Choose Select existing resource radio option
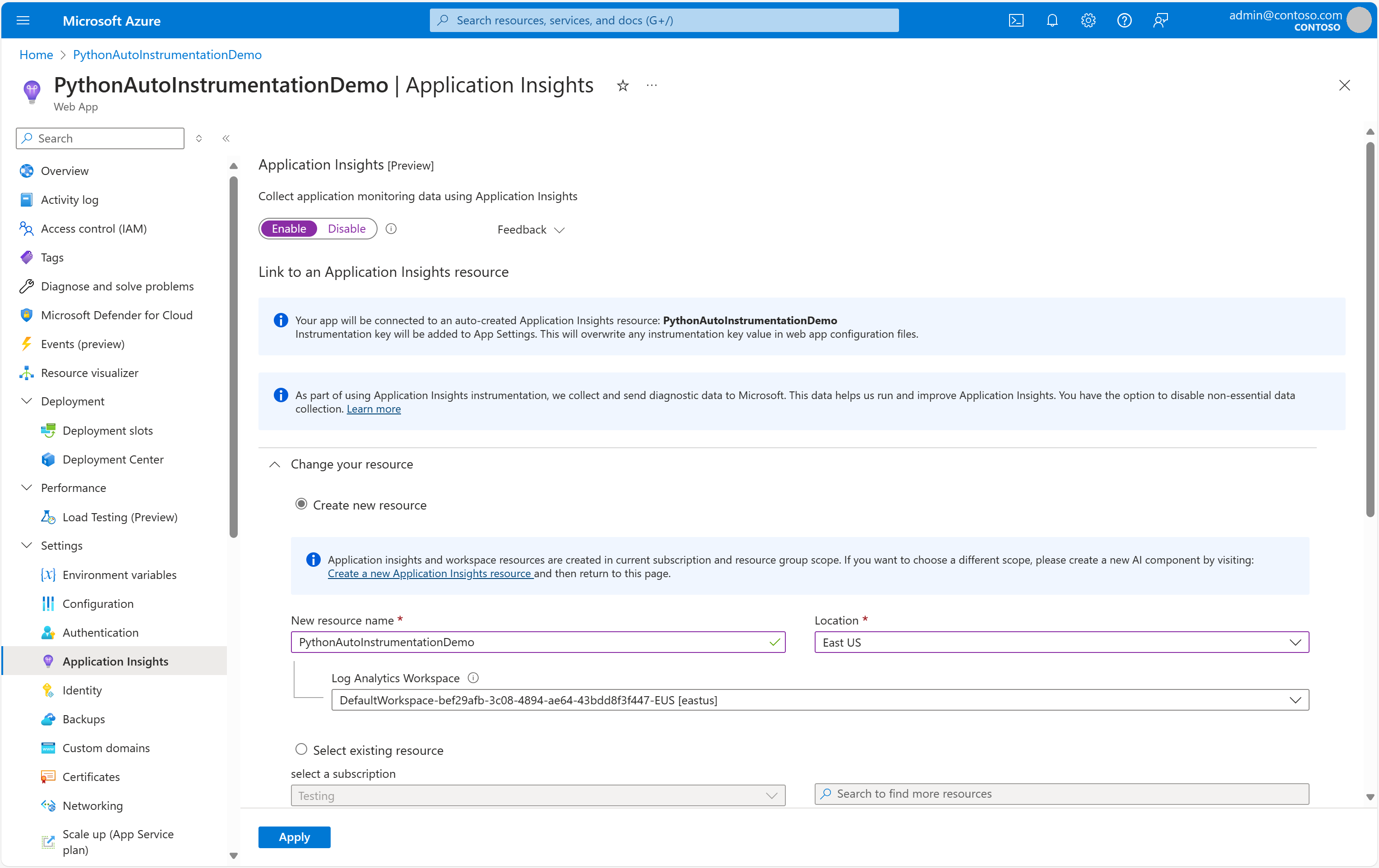This screenshot has width=1379, height=868. point(301,749)
